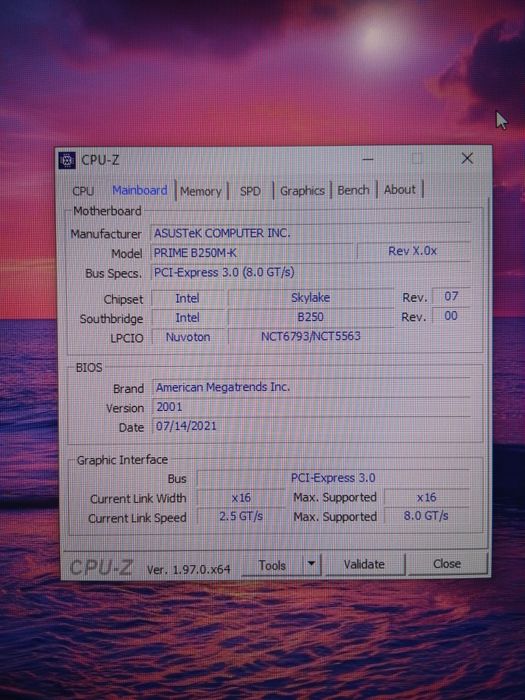
Task: Minimize the CPU-Z window
Action: [368, 159]
